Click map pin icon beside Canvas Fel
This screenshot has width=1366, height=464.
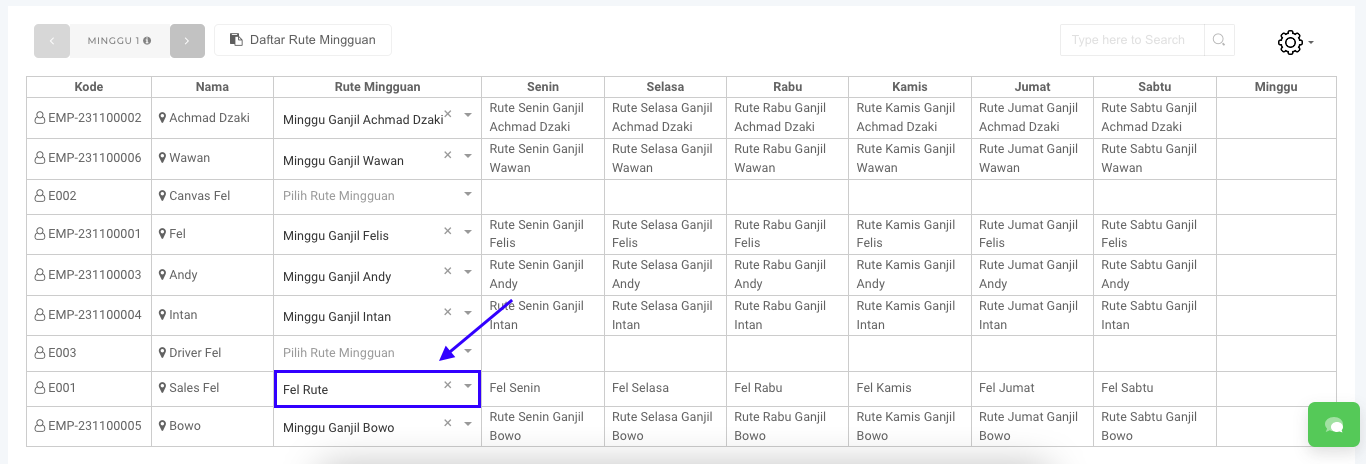point(162,196)
